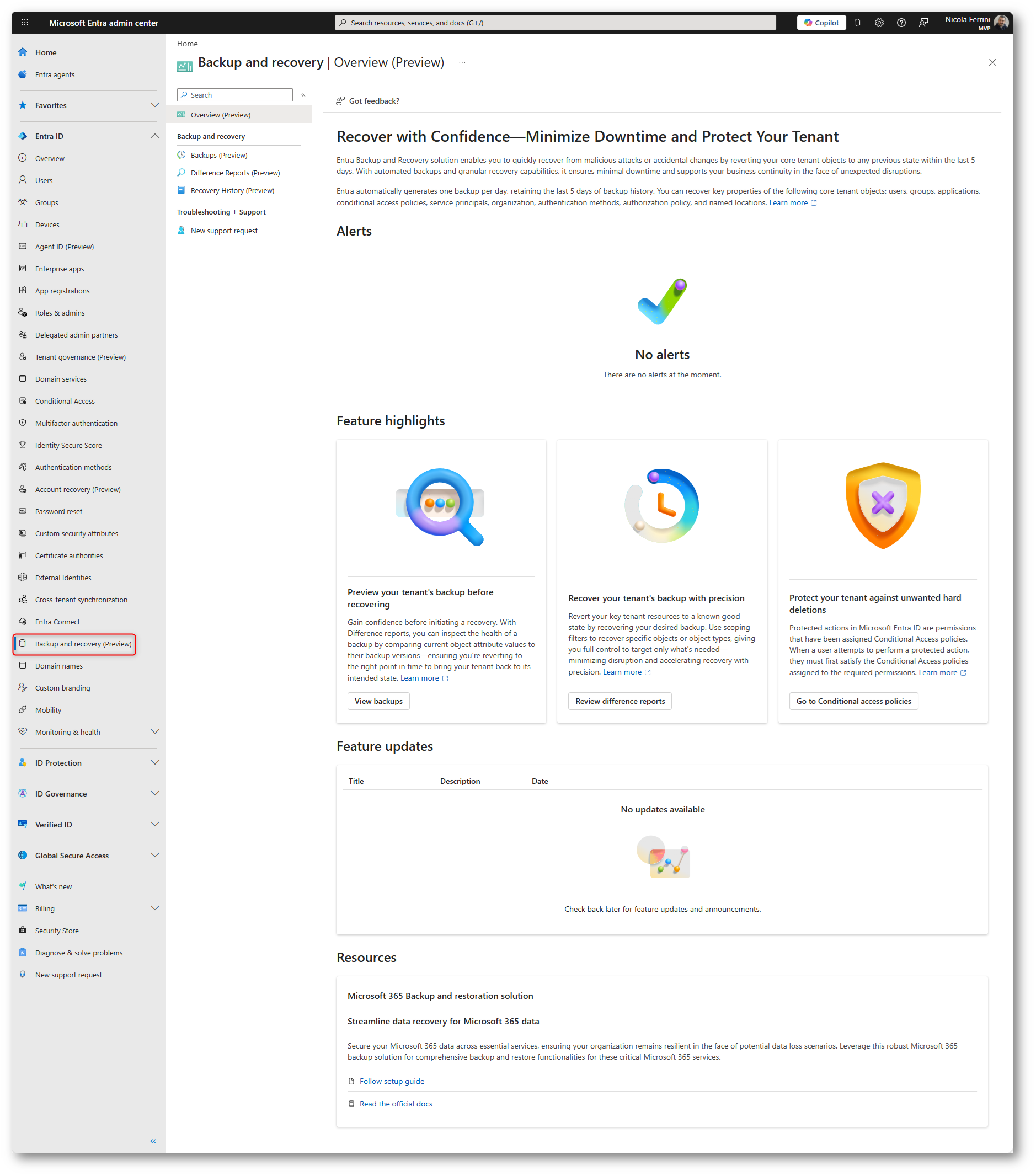Screen dimensions: 1036x1176
Task: Open the more options ellipsis by title
Action: pos(462,62)
